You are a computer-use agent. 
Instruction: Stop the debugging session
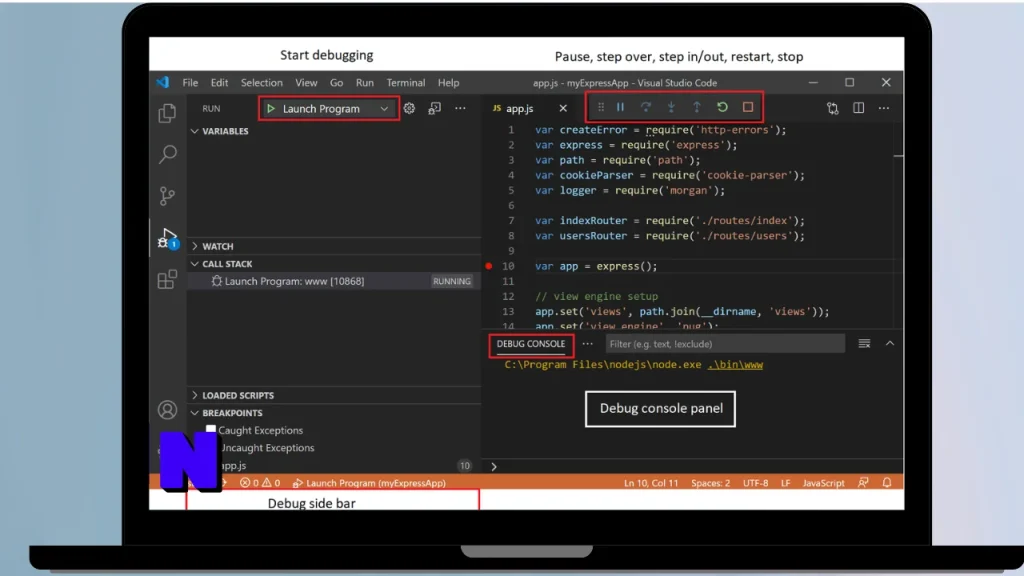748,107
